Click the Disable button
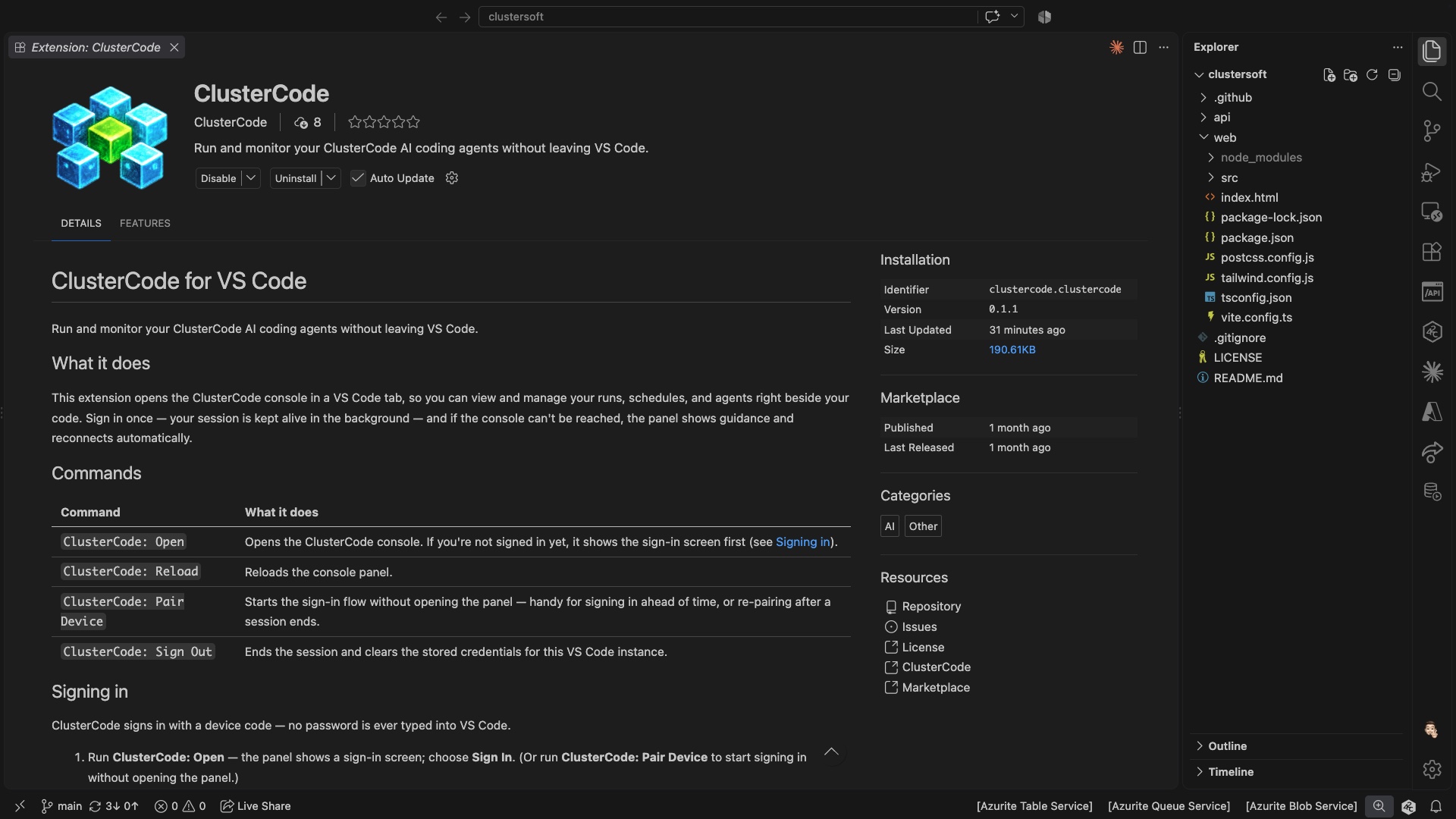 [x=218, y=178]
